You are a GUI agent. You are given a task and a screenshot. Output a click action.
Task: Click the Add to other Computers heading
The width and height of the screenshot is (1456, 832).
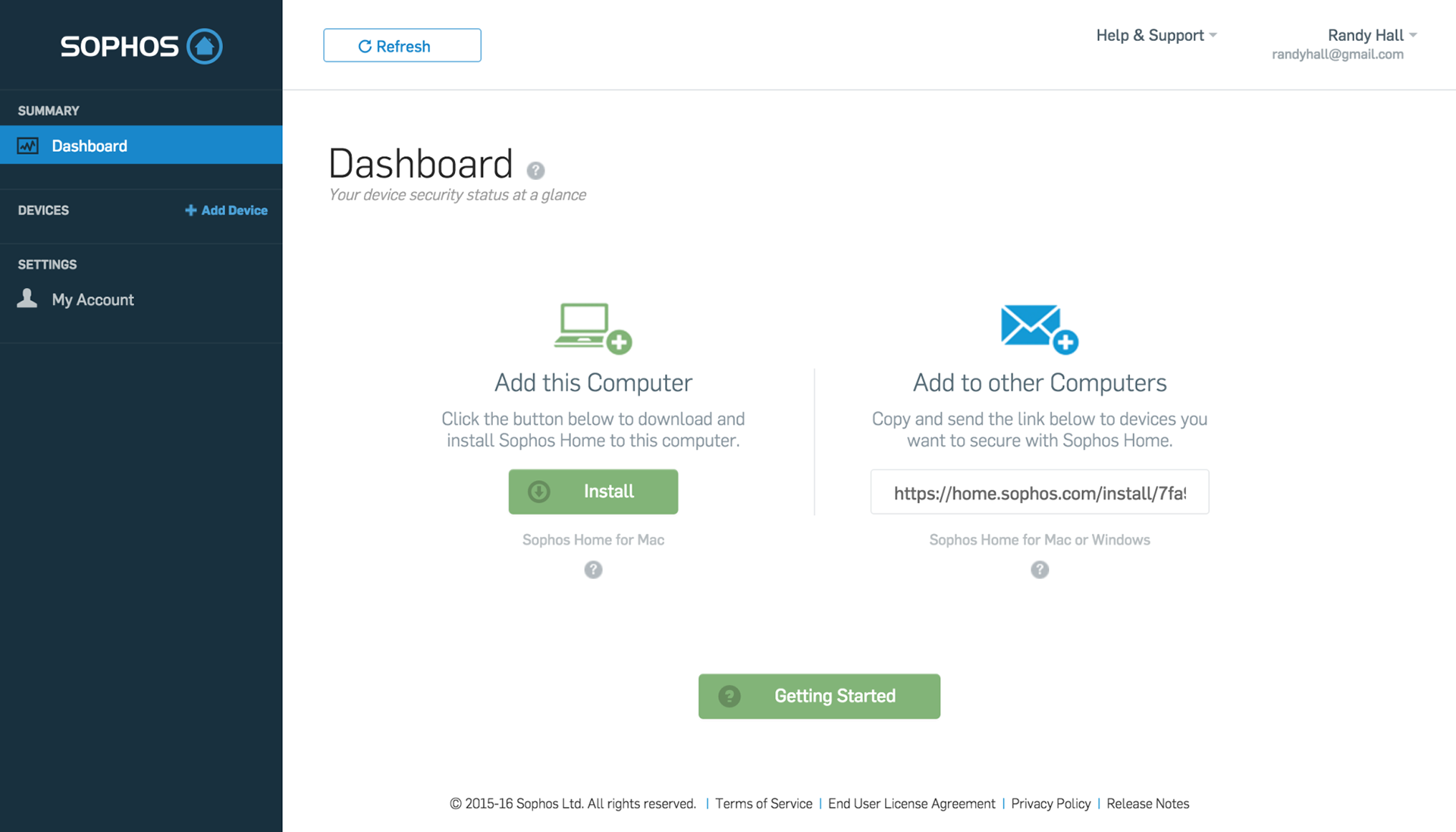[x=1040, y=383]
